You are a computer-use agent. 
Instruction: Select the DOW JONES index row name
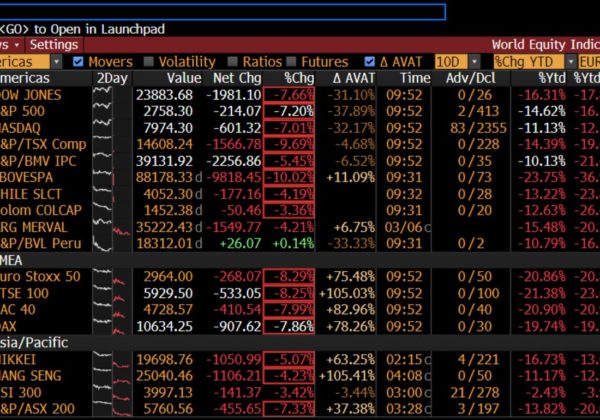click(31, 95)
